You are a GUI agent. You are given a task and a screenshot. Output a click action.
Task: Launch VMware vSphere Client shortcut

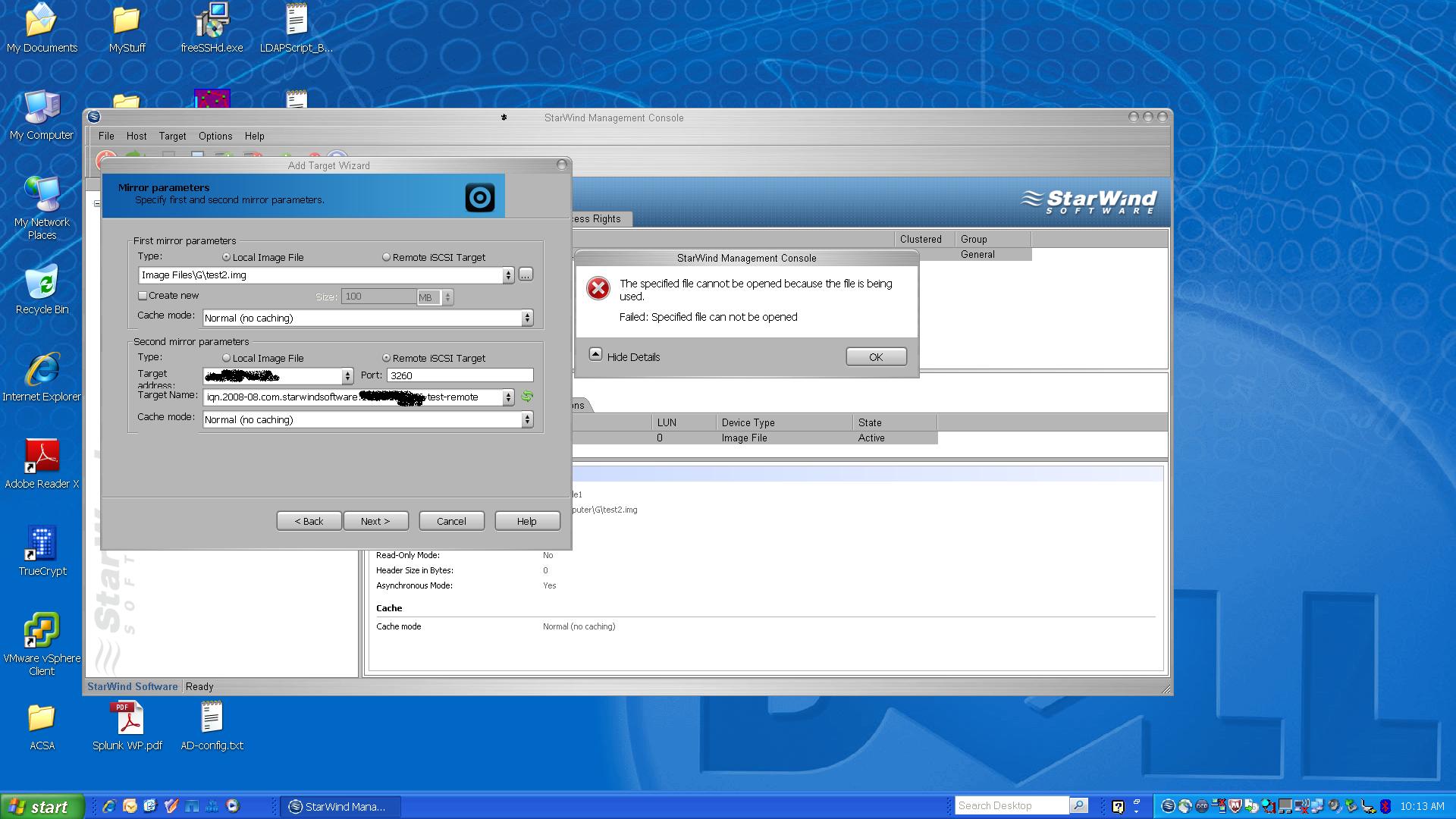[x=42, y=645]
